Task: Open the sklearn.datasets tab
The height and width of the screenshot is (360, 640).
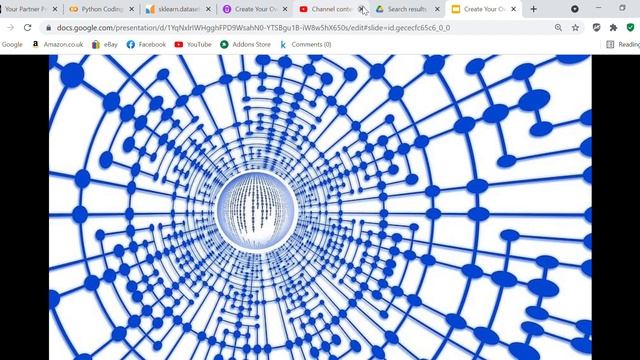Action: click(179, 9)
